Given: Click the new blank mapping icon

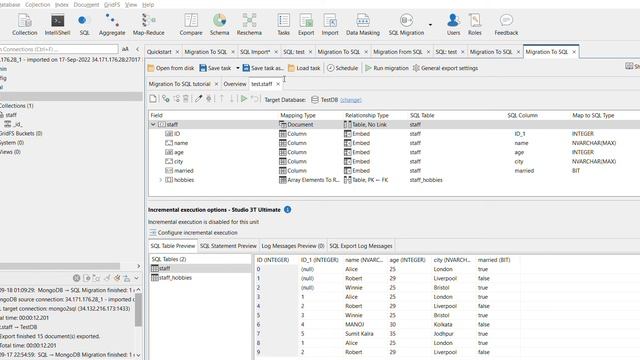Looking at the screenshot, I should [x=153, y=99].
